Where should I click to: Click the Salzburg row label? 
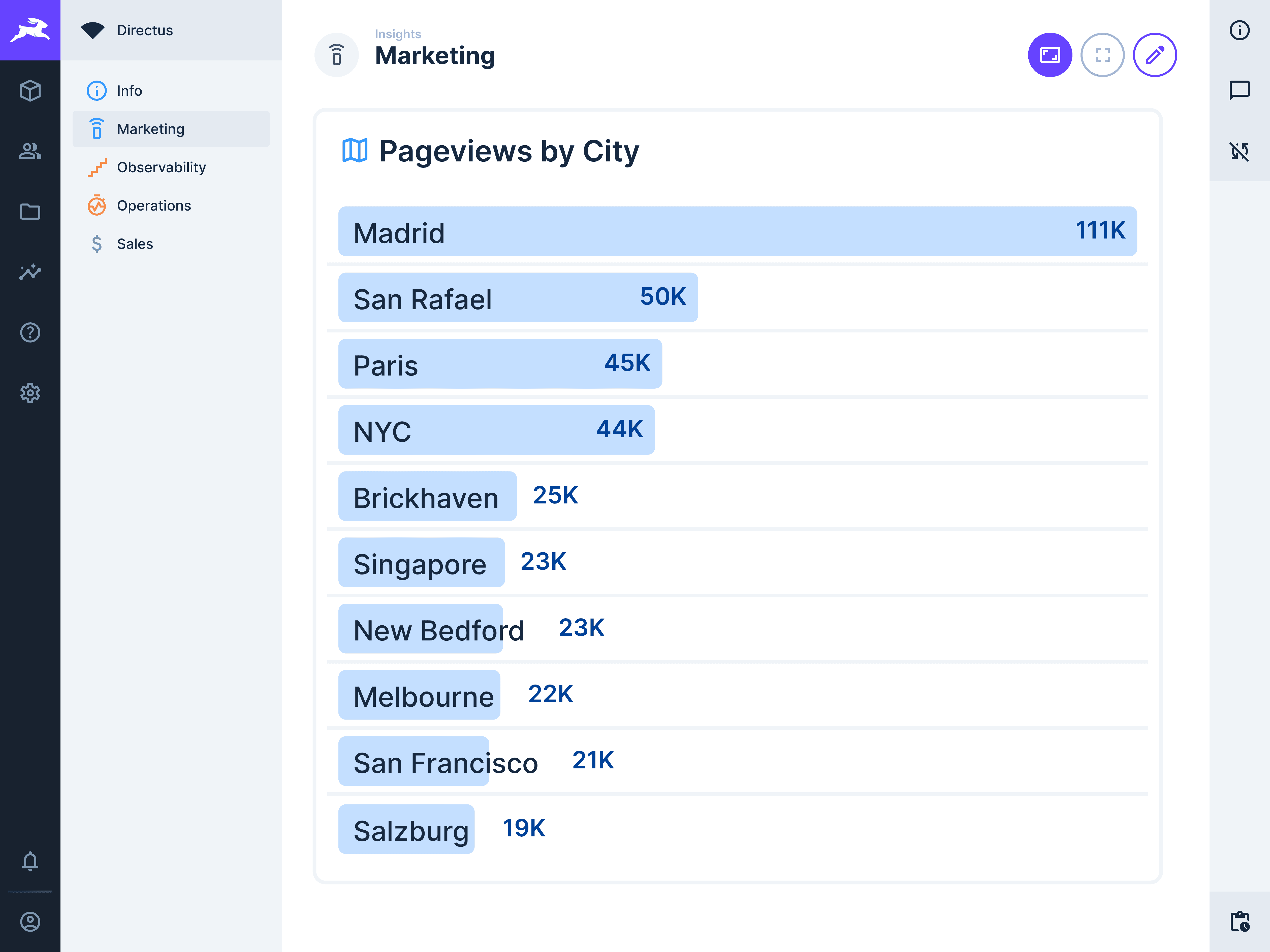[x=411, y=832]
